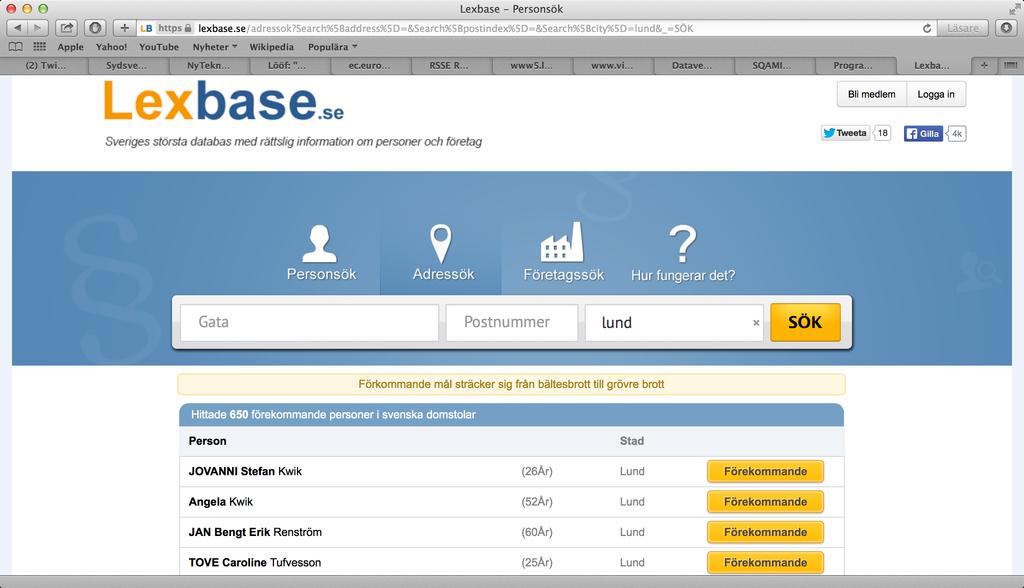Click the city field containing lund

tap(674, 322)
